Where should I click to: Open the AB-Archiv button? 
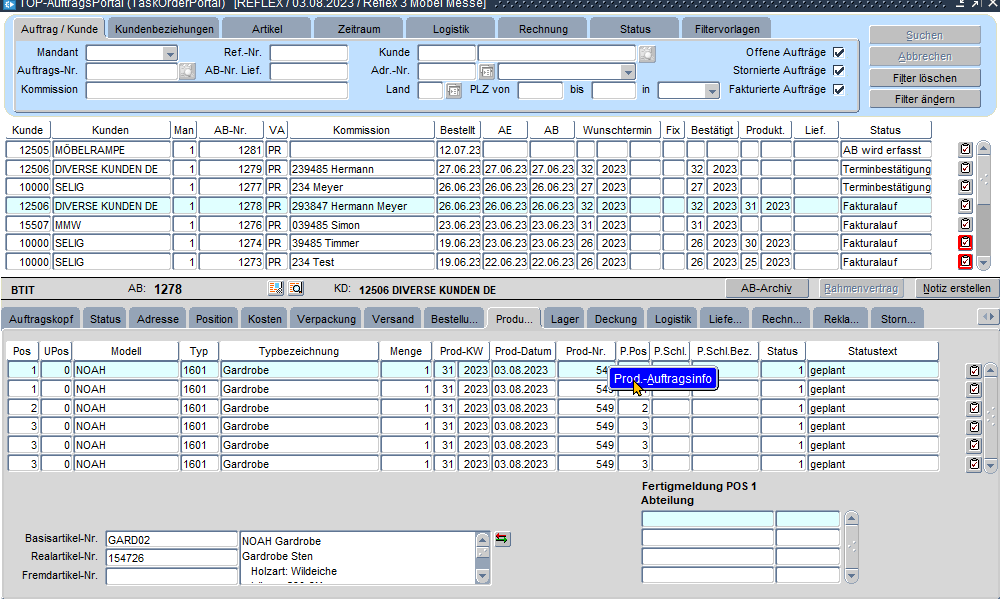(766, 289)
